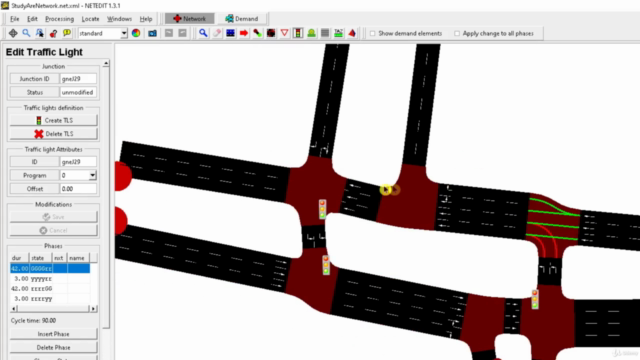Switch to inspect mode magnifier

[x=203, y=33]
